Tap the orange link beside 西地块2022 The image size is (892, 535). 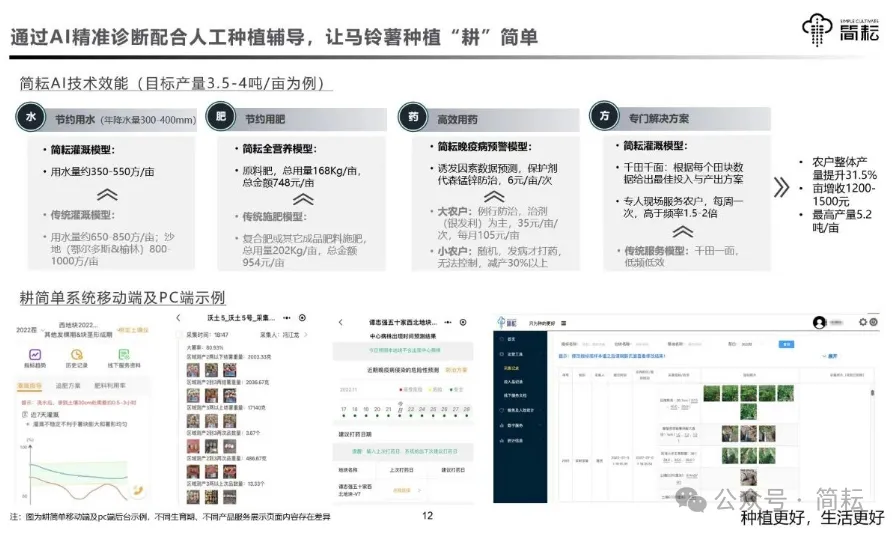[x=133, y=330]
